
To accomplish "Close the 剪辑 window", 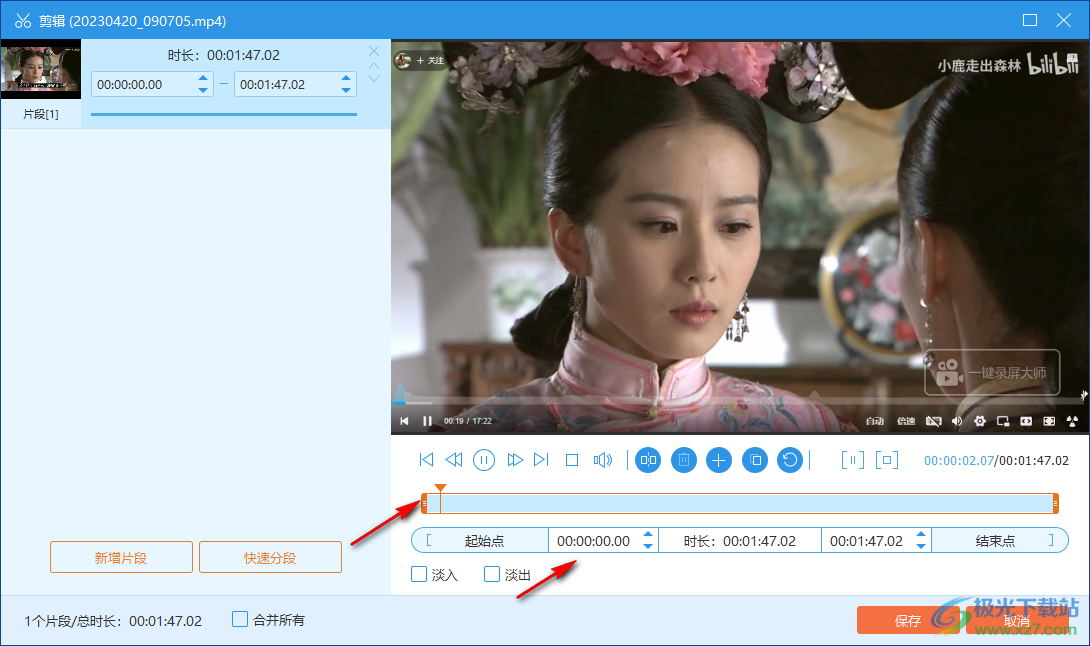I will tap(1064, 20).
